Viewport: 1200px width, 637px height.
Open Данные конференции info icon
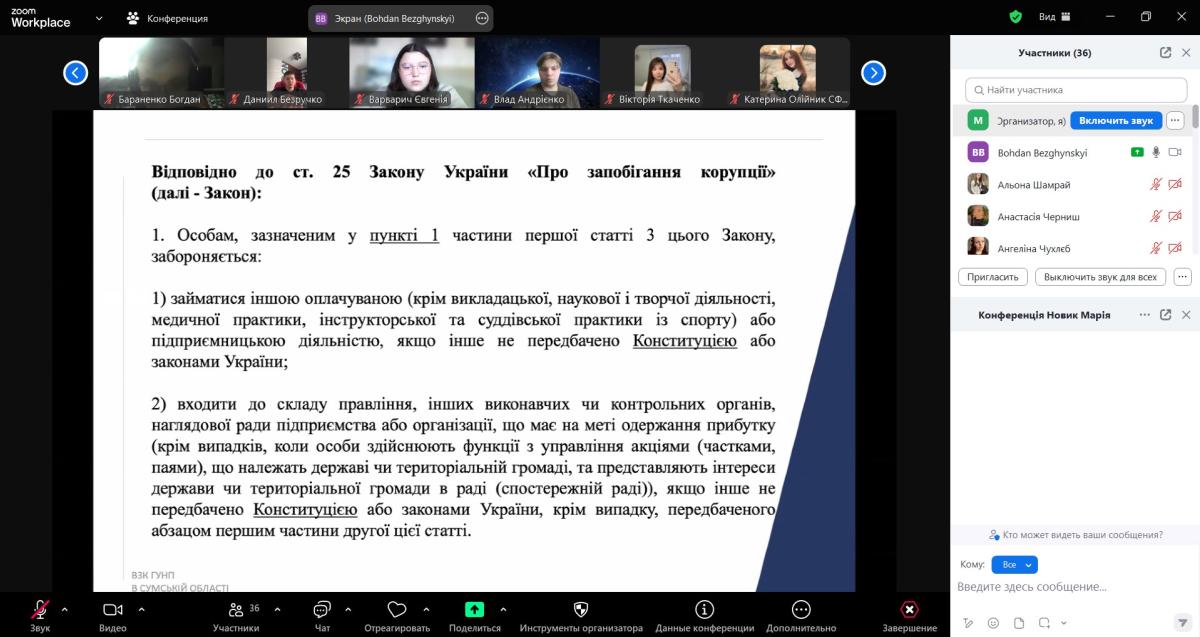[704, 610]
